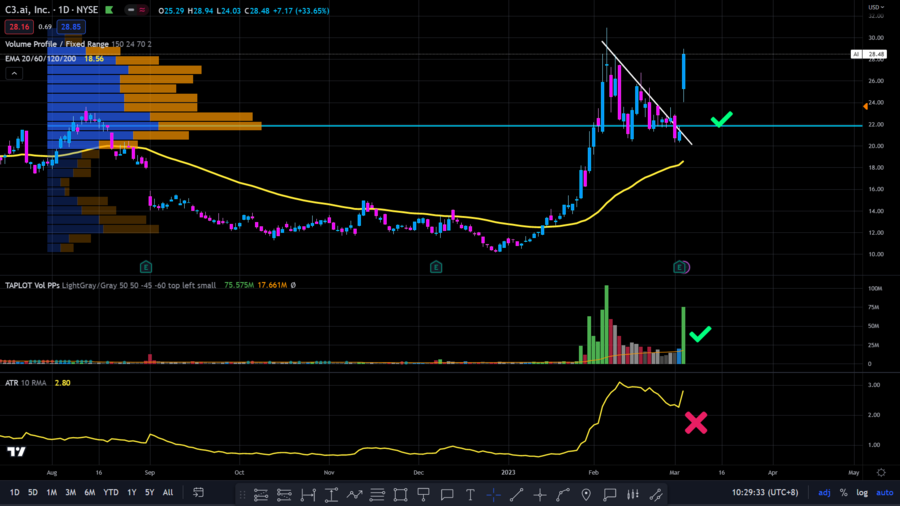Select the vertical price range measure tool
The image size is (900, 506).
[x=331, y=495]
